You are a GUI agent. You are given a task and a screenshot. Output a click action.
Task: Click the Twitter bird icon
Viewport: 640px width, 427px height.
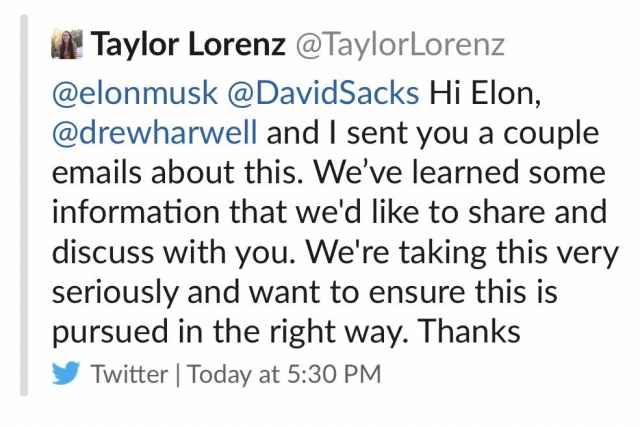[x=65, y=375]
